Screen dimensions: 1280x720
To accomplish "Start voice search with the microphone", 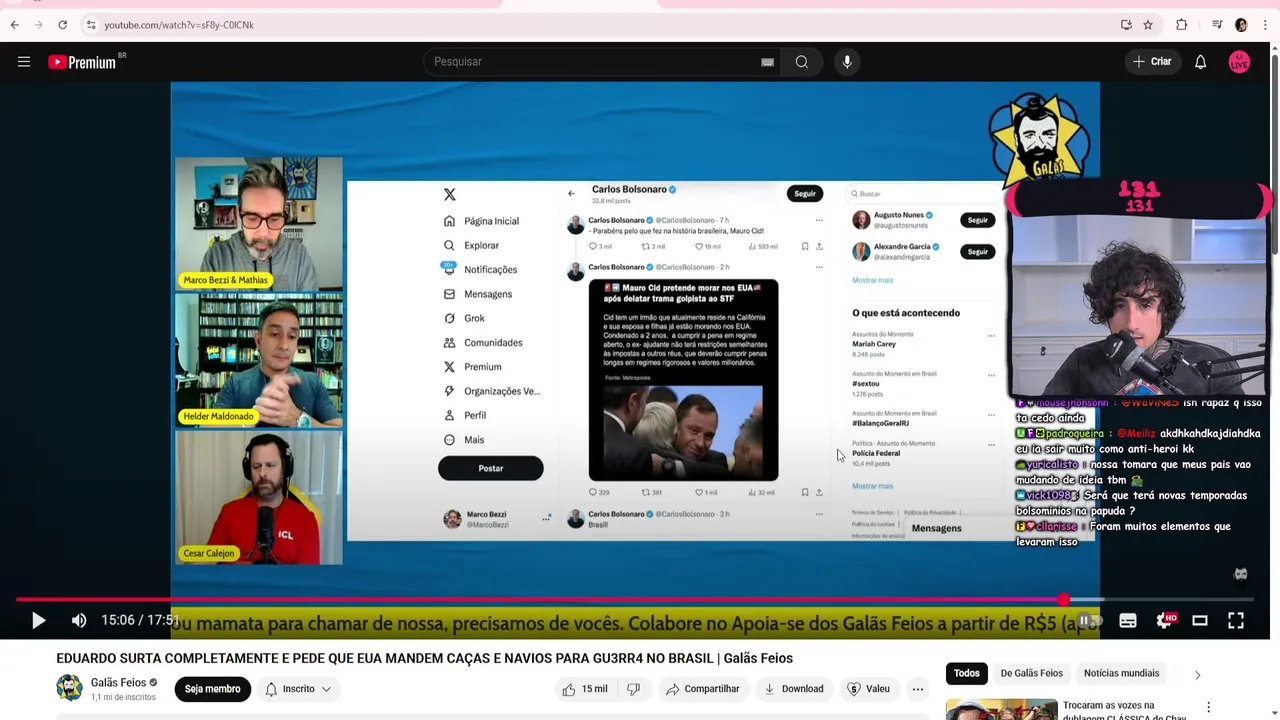I will pyautogui.click(x=847, y=62).
